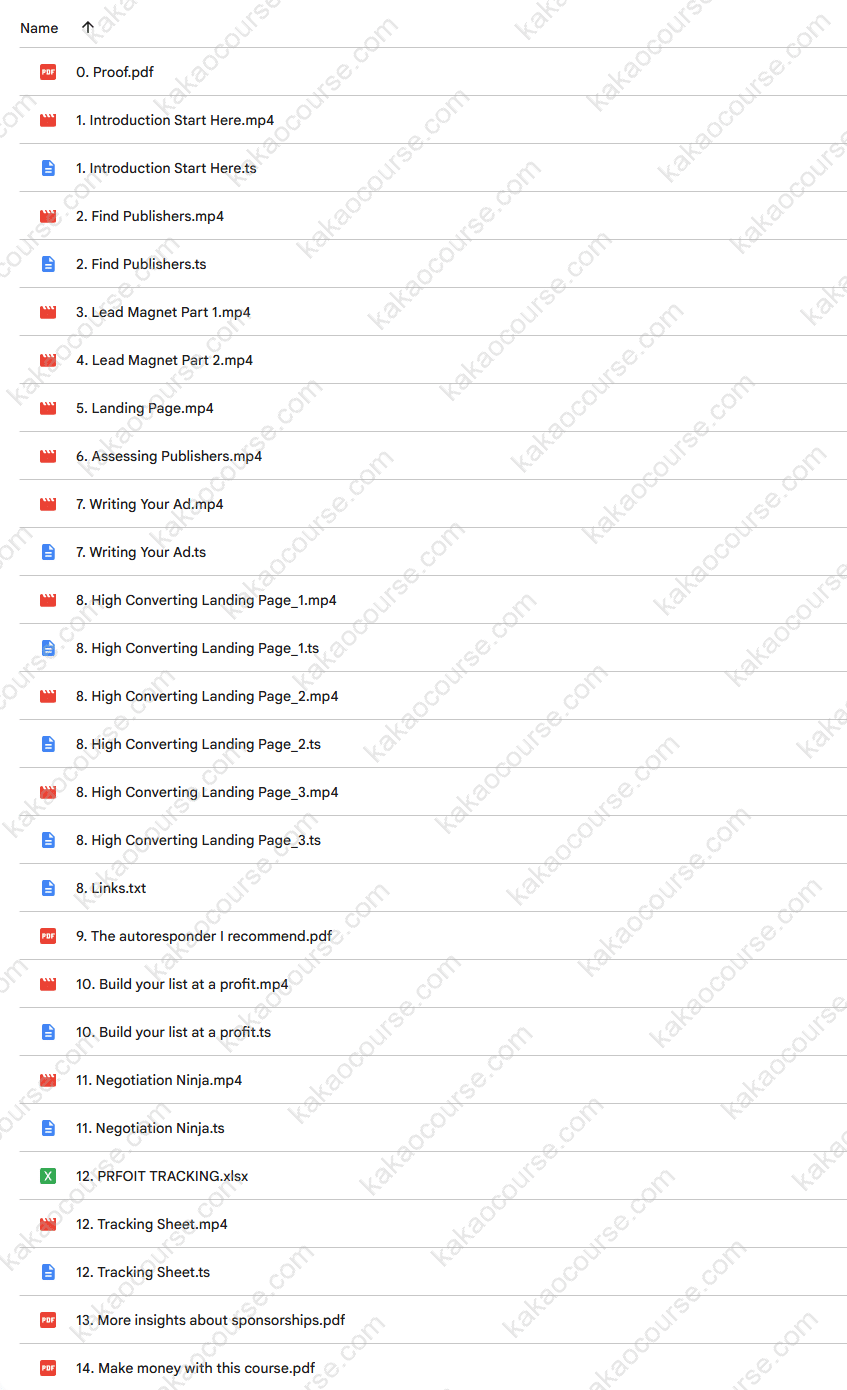Click the video icon for 5. Landing Page.mp4
The height and width of the screenshot is (1390, 847).
tap(48, 408)
